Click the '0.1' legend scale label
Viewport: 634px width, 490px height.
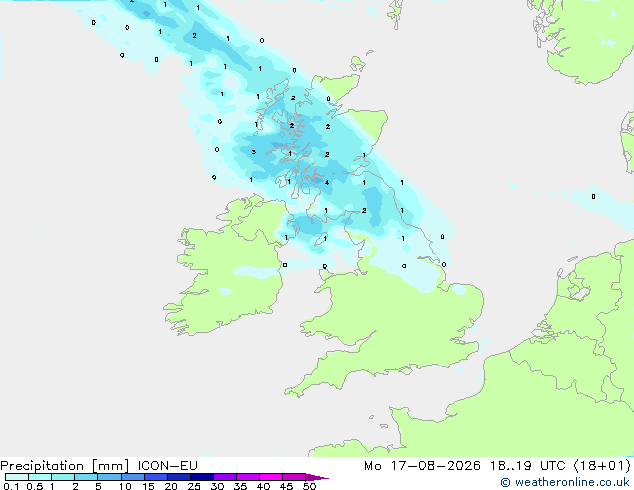pyautogui.click(x=11, y=486)
